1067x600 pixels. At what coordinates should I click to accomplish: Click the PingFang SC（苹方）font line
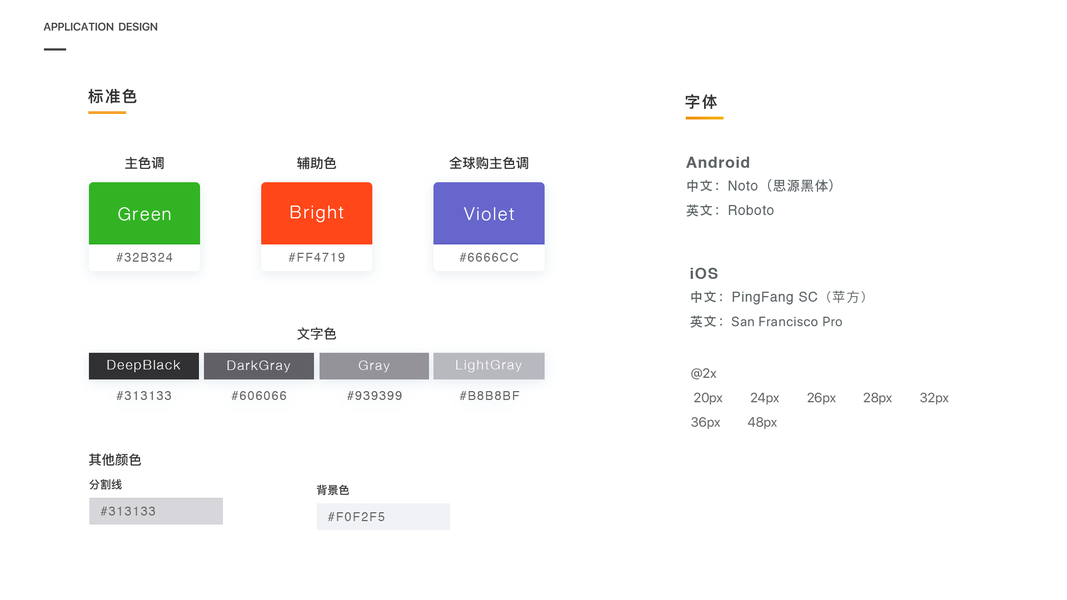(778, 297)
